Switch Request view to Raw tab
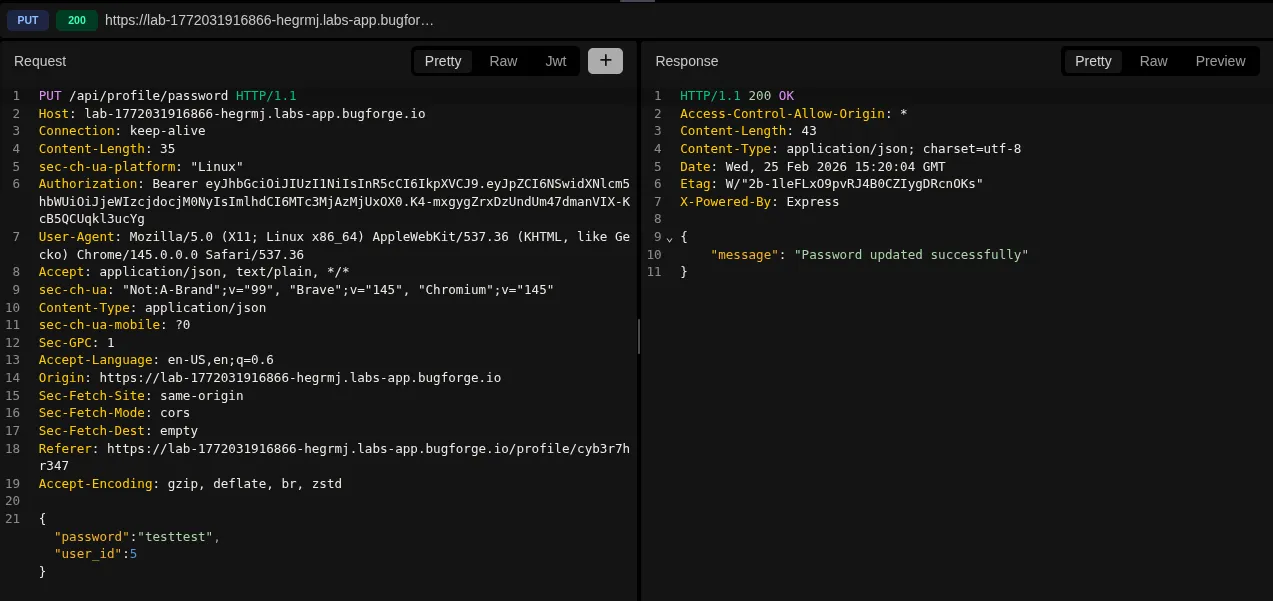 pyautogui.click(x=503, y=61)
